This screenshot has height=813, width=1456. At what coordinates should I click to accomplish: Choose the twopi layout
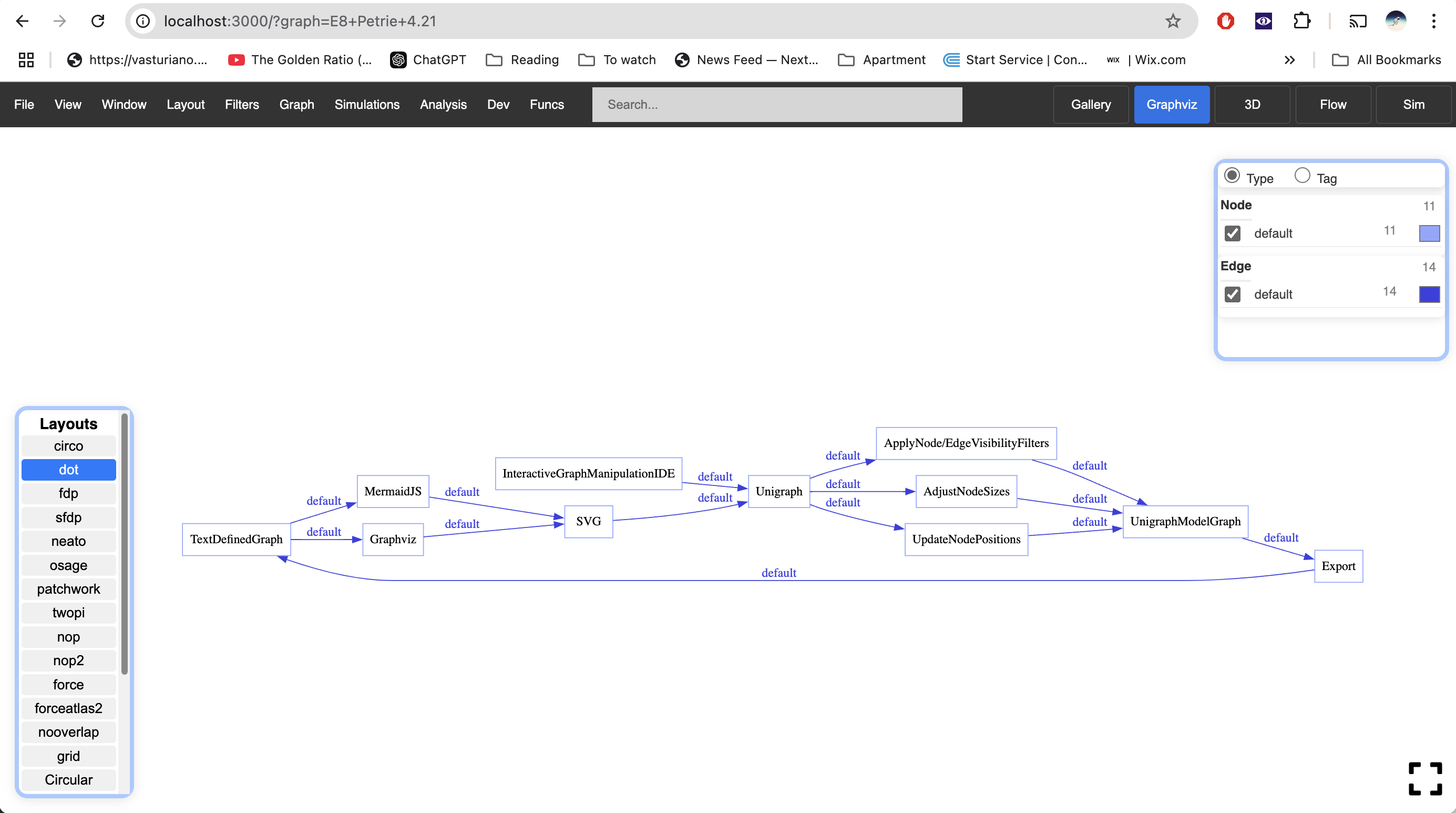tap(68, 613)
